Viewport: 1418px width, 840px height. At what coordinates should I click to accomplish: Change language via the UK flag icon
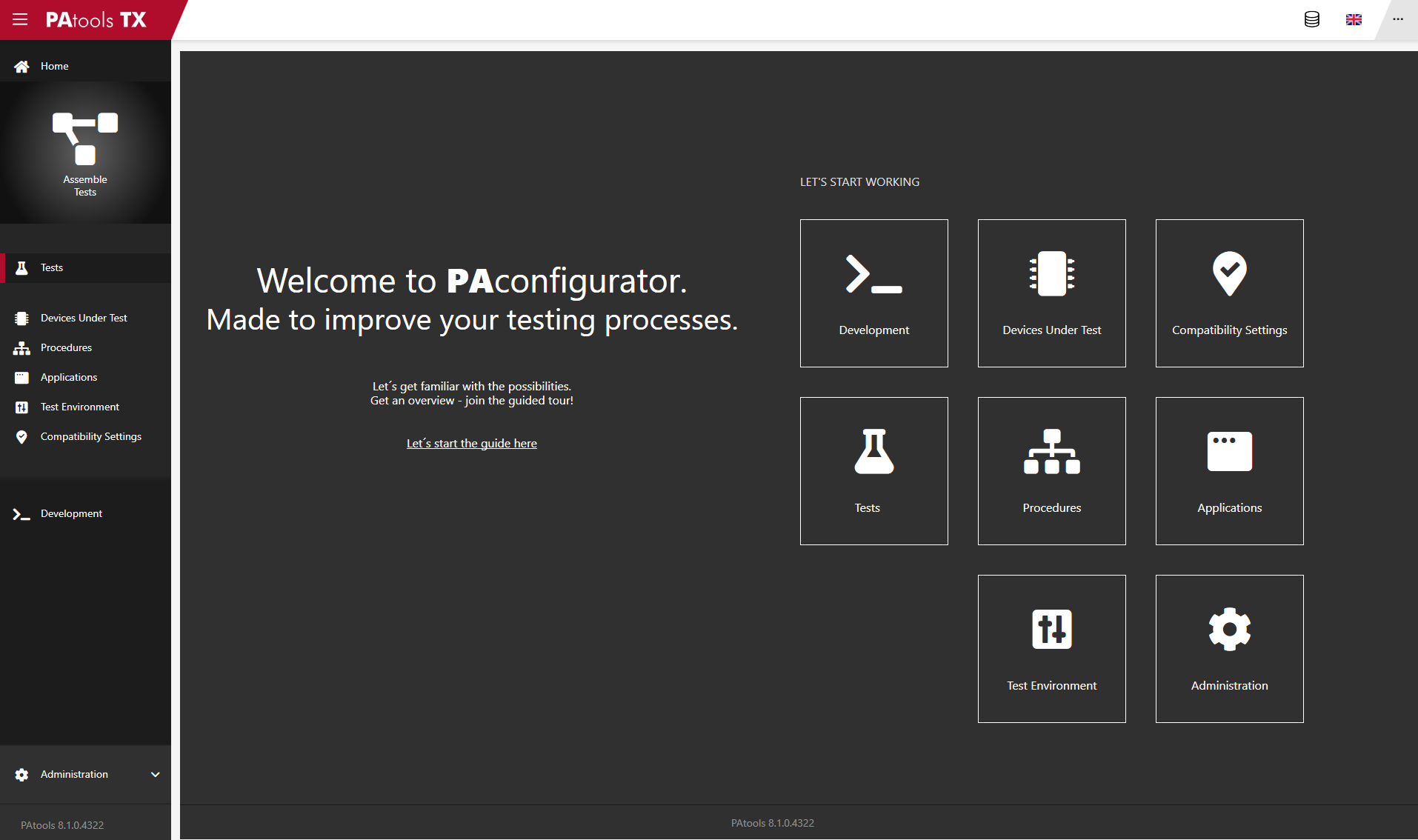pyautogui.click(x=1354, y=19)
